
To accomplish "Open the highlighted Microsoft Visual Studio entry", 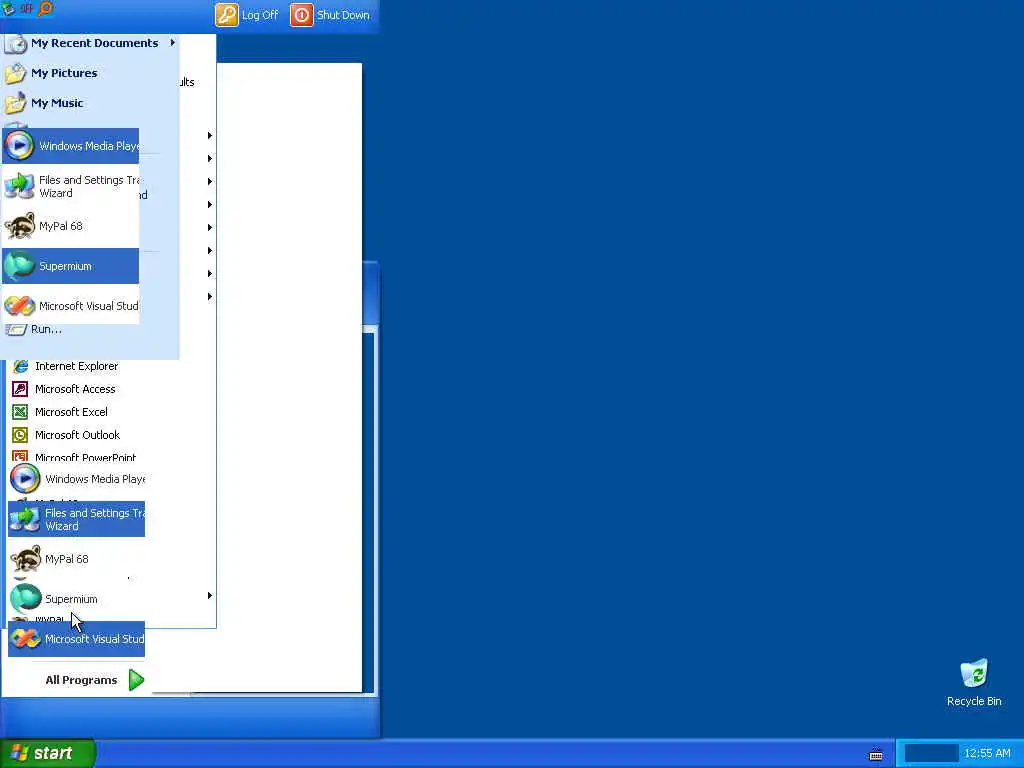I will [76, 639].
